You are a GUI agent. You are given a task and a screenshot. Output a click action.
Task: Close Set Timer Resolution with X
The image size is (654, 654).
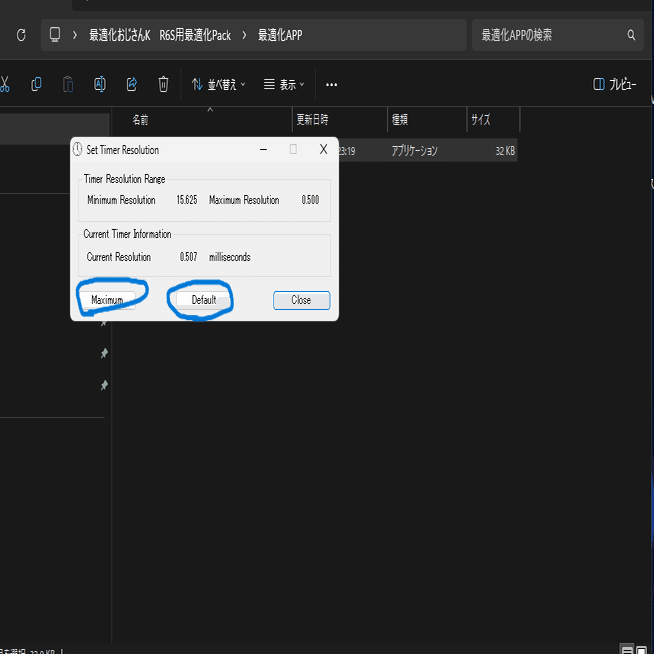[323, 149]
